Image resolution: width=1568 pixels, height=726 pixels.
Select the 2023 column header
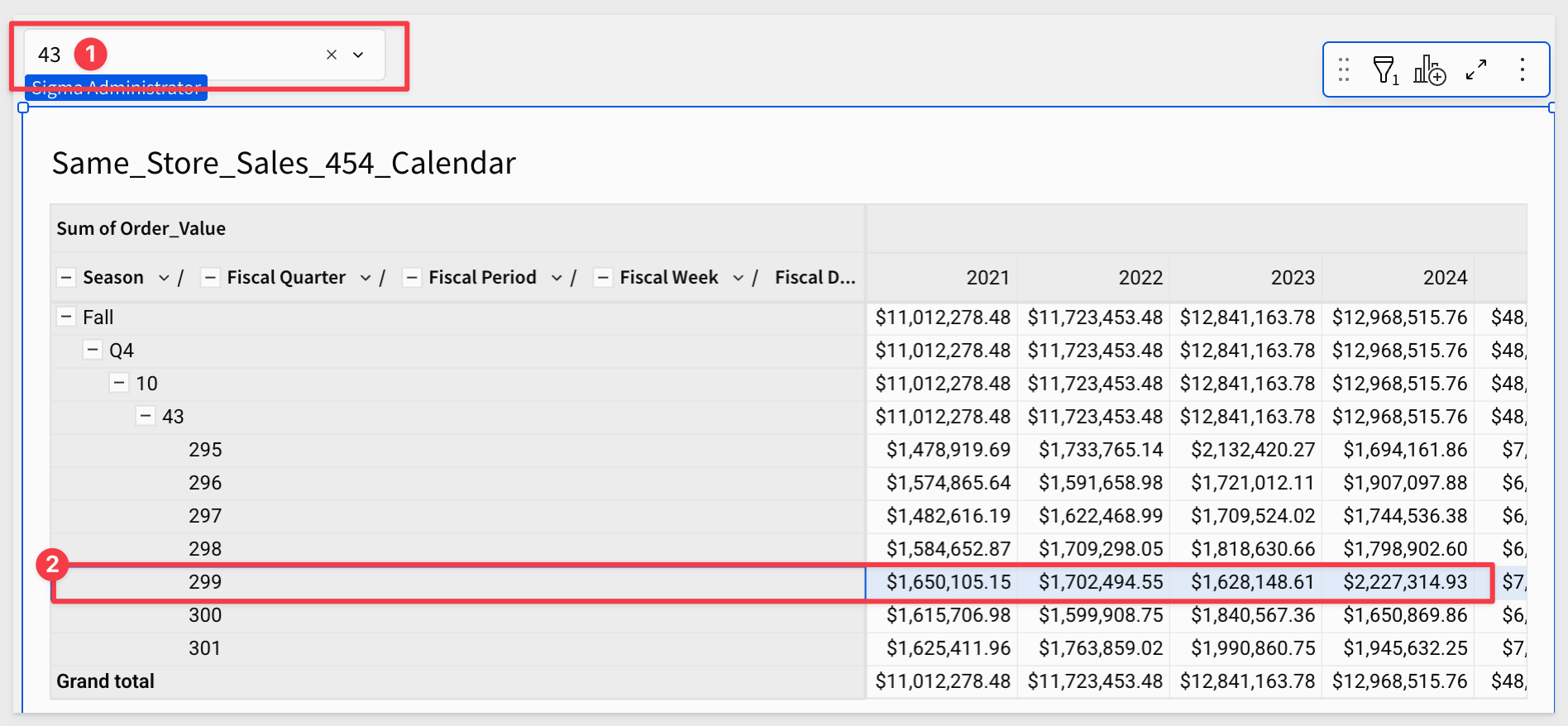[1292, 278]
